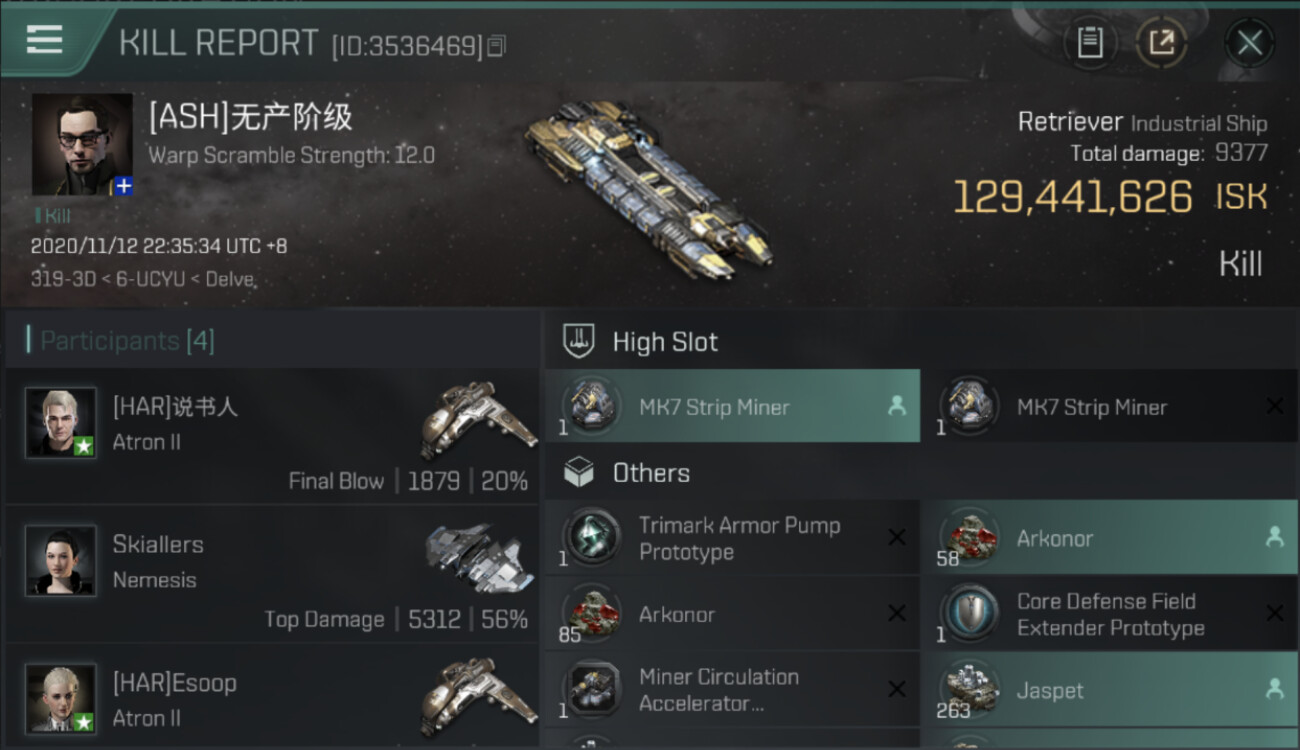Image resolution: width=1300 pixels, height=750 pixels.
Task: Open the clipboard notes icon
Action: (1090, 43)
